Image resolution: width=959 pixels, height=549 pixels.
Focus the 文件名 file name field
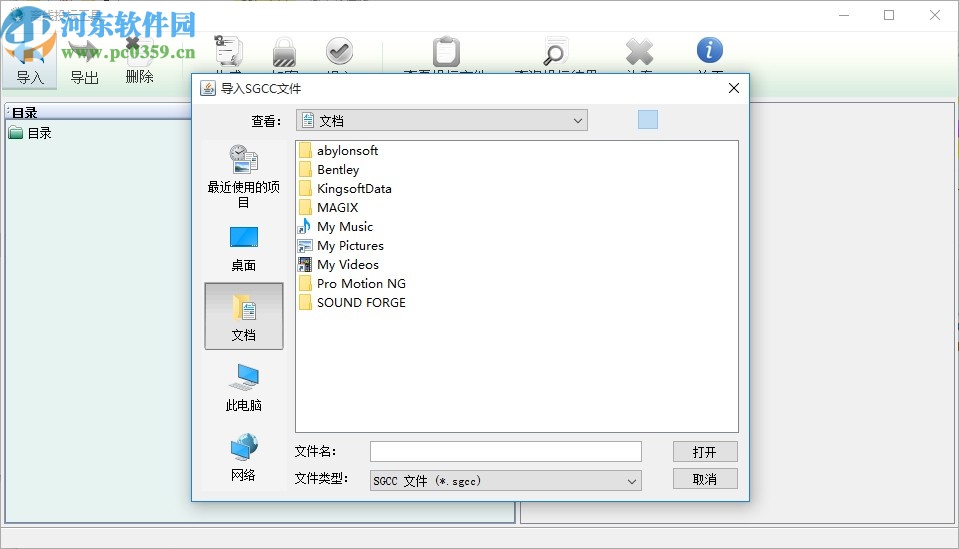coord(506,452)
